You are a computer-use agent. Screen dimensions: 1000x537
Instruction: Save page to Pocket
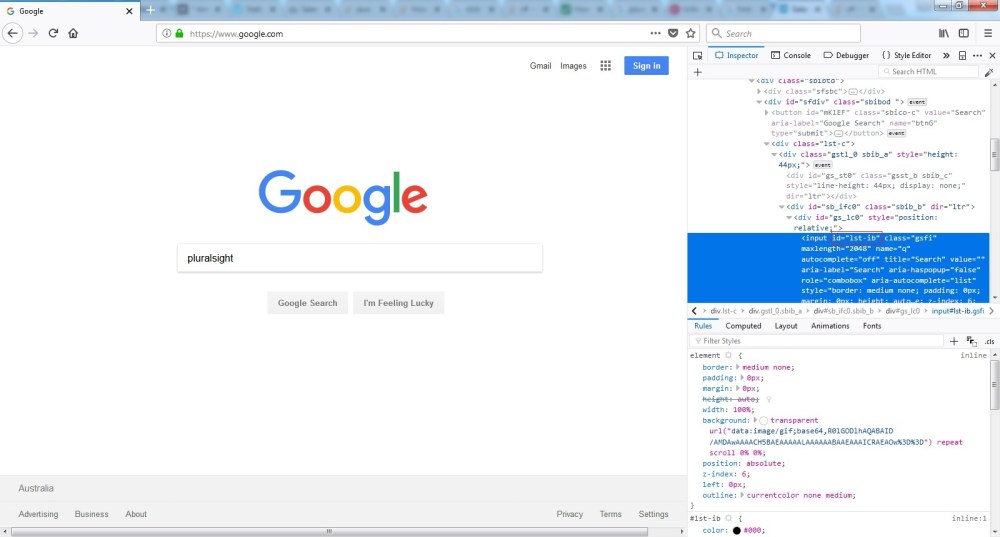pos(673,33)
